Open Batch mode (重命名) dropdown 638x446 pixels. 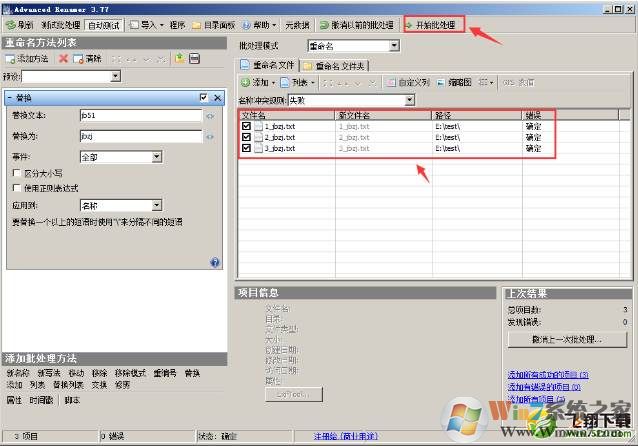pyautogui.click(x=394, y=46)
